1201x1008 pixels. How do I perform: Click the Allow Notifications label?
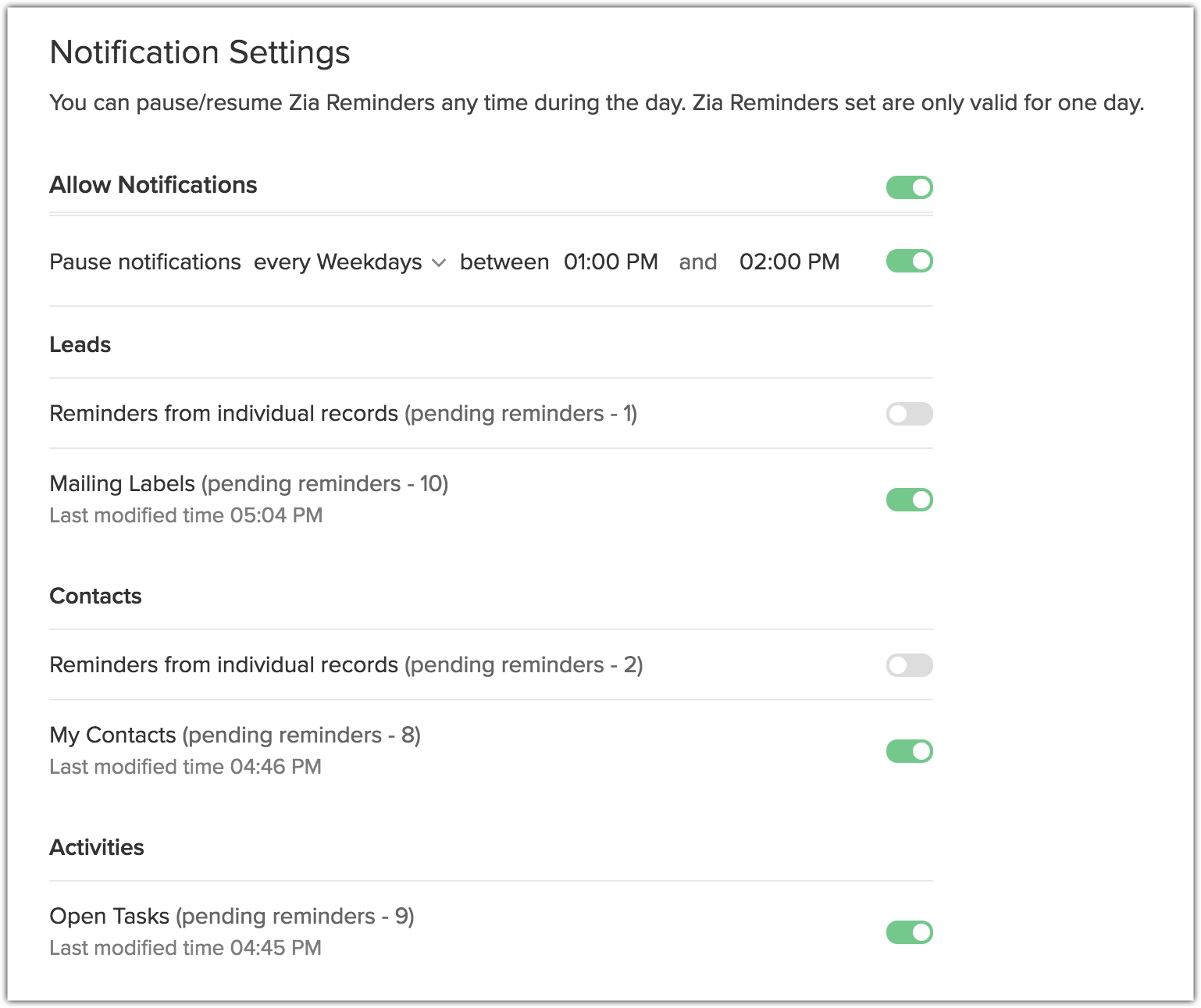pos(153,186)
